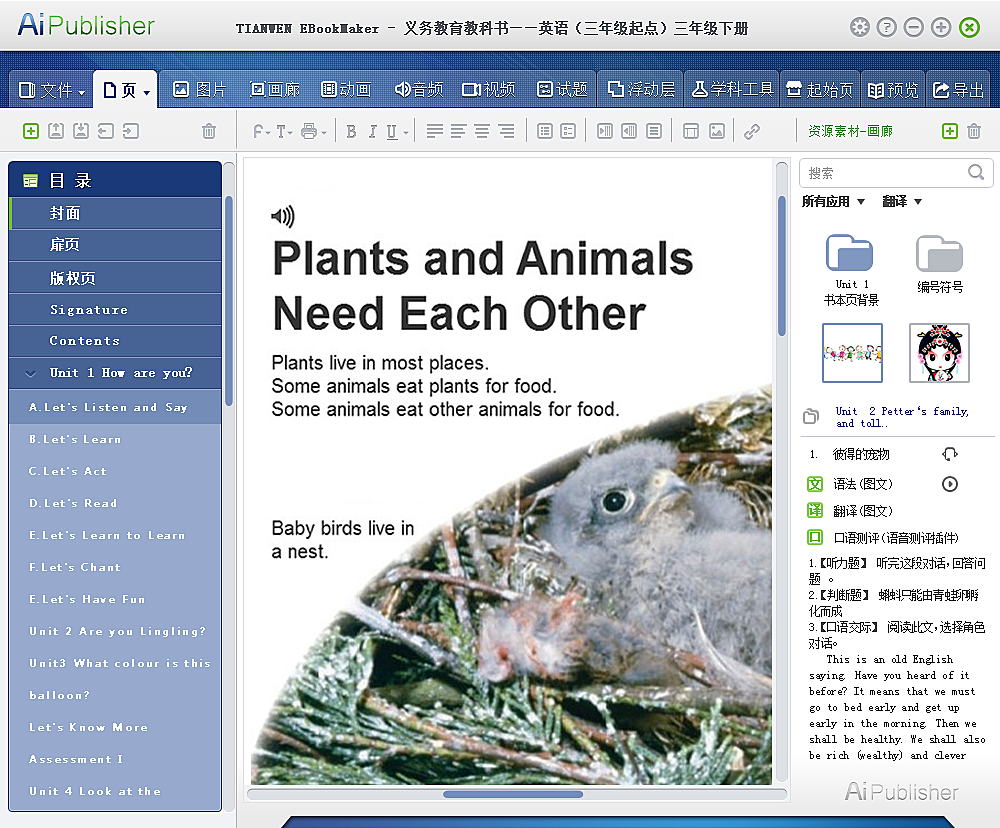Click the page template layout icon
The height and width of the screenshot is (828, 1000).
coord(691,131)
